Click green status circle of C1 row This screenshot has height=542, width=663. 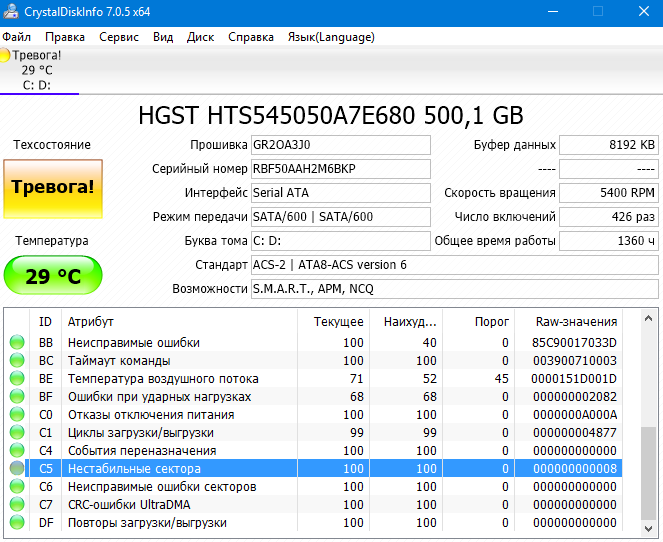17,433
